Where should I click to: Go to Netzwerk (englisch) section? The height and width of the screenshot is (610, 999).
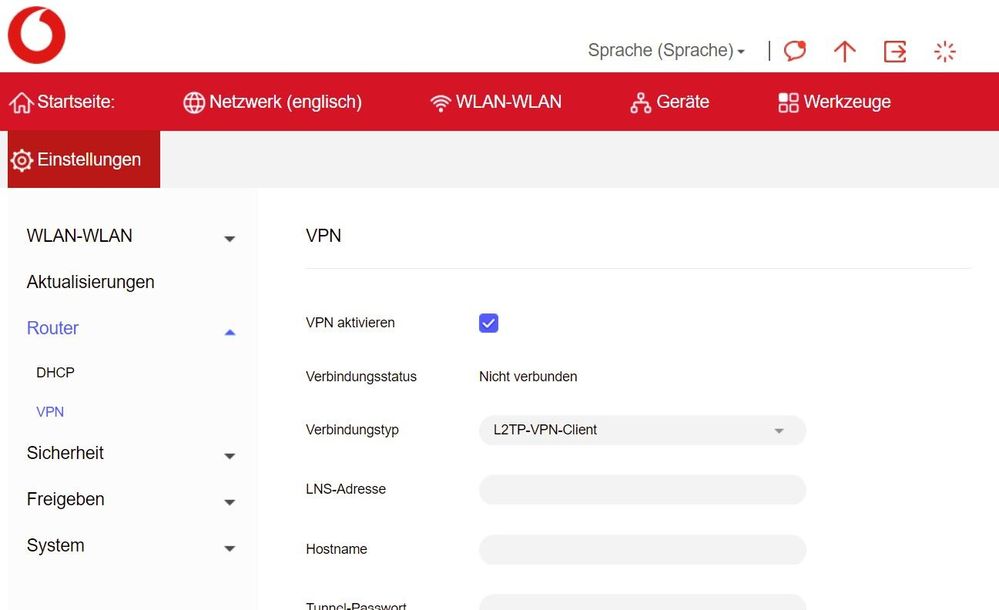point(272,101)
